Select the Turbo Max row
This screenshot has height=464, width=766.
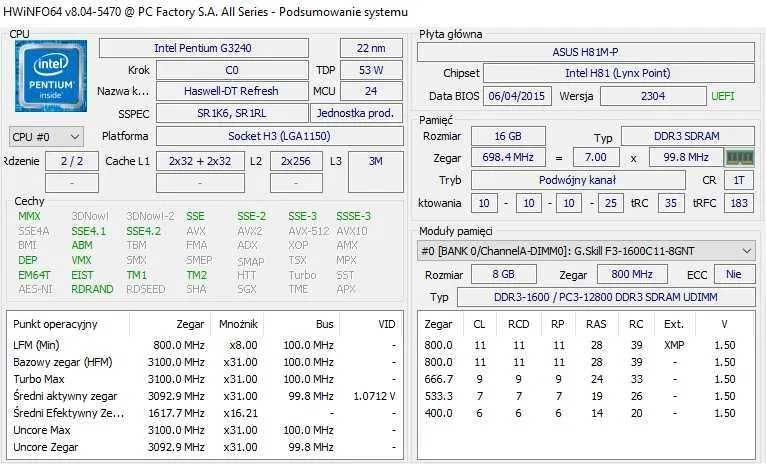tap(205, 380)
